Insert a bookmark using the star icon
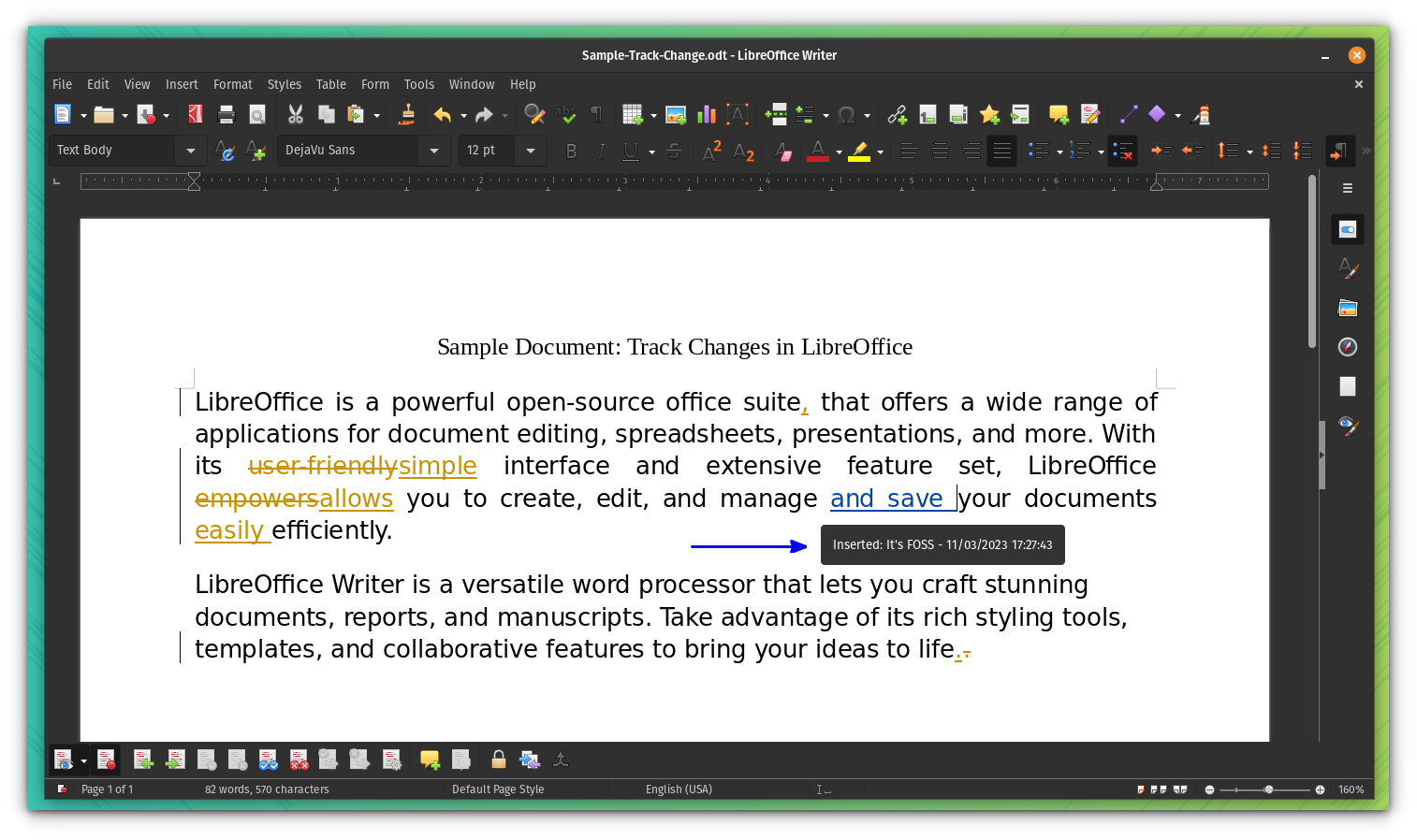This screenshot has height=840, width=1417. 989,114
